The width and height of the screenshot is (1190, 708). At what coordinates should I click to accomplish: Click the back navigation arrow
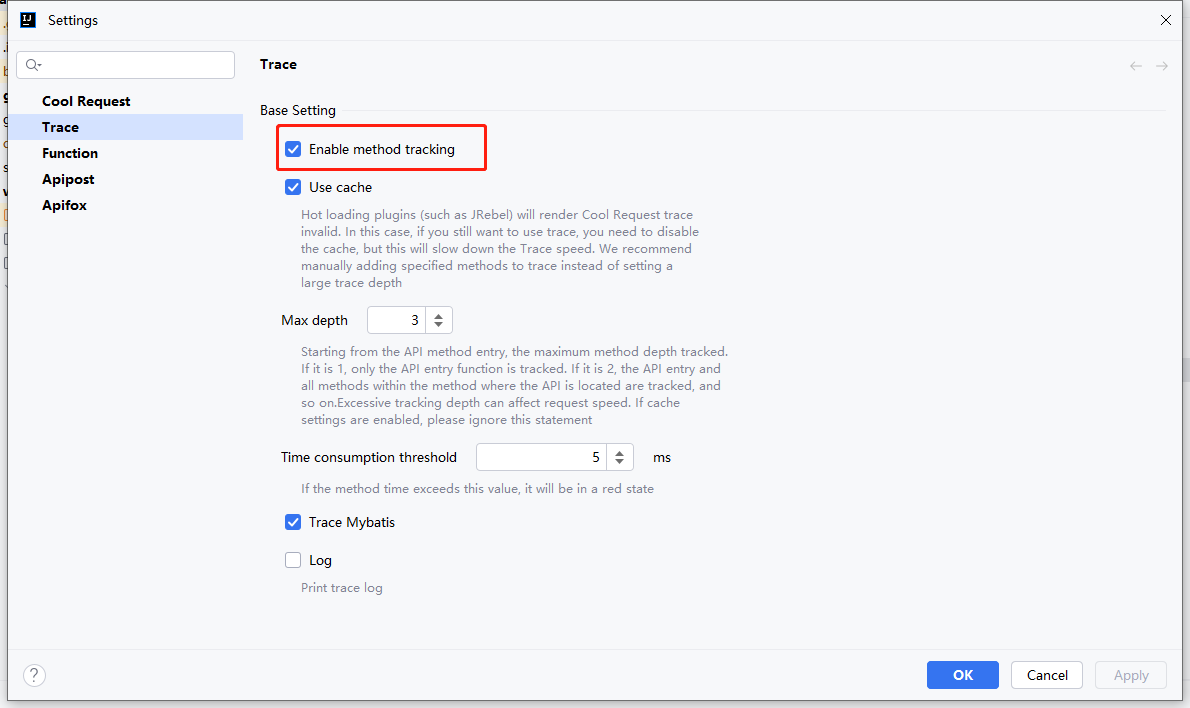tap(1136, 66)
